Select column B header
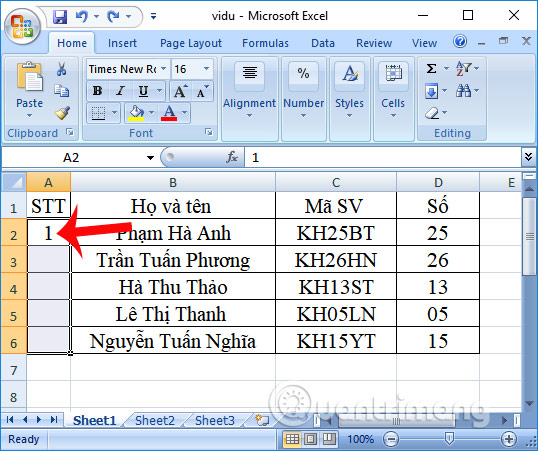Viewport: 538px width, 451px height. coord(173,182)
